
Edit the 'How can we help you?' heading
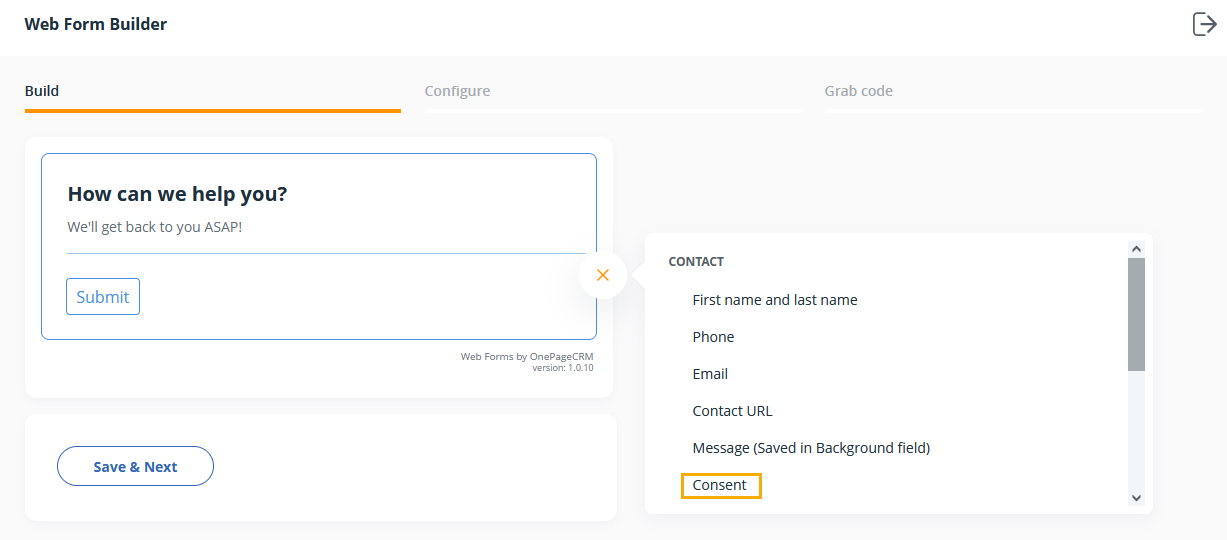(178, 194)
